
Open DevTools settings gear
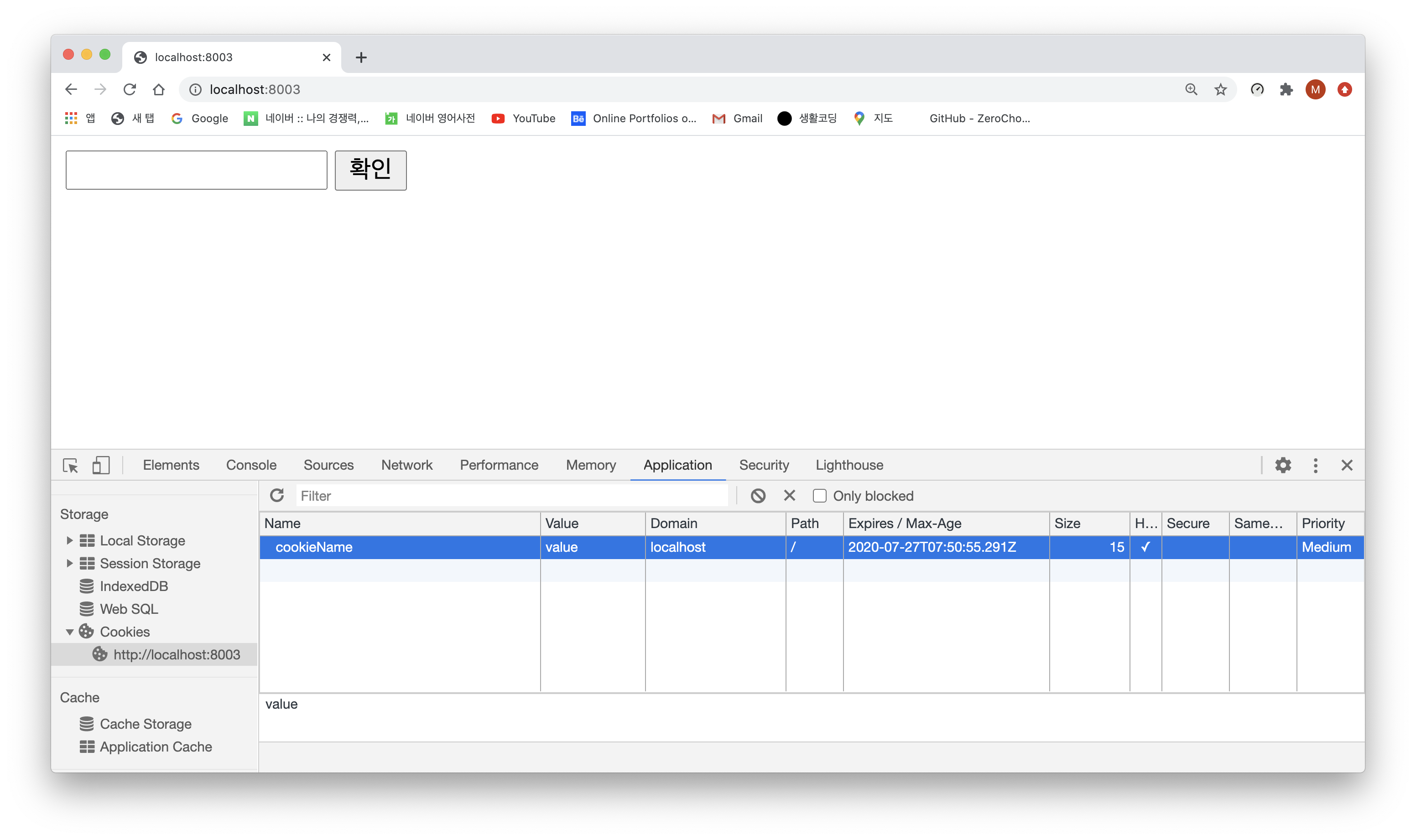tap(1283, 465)
